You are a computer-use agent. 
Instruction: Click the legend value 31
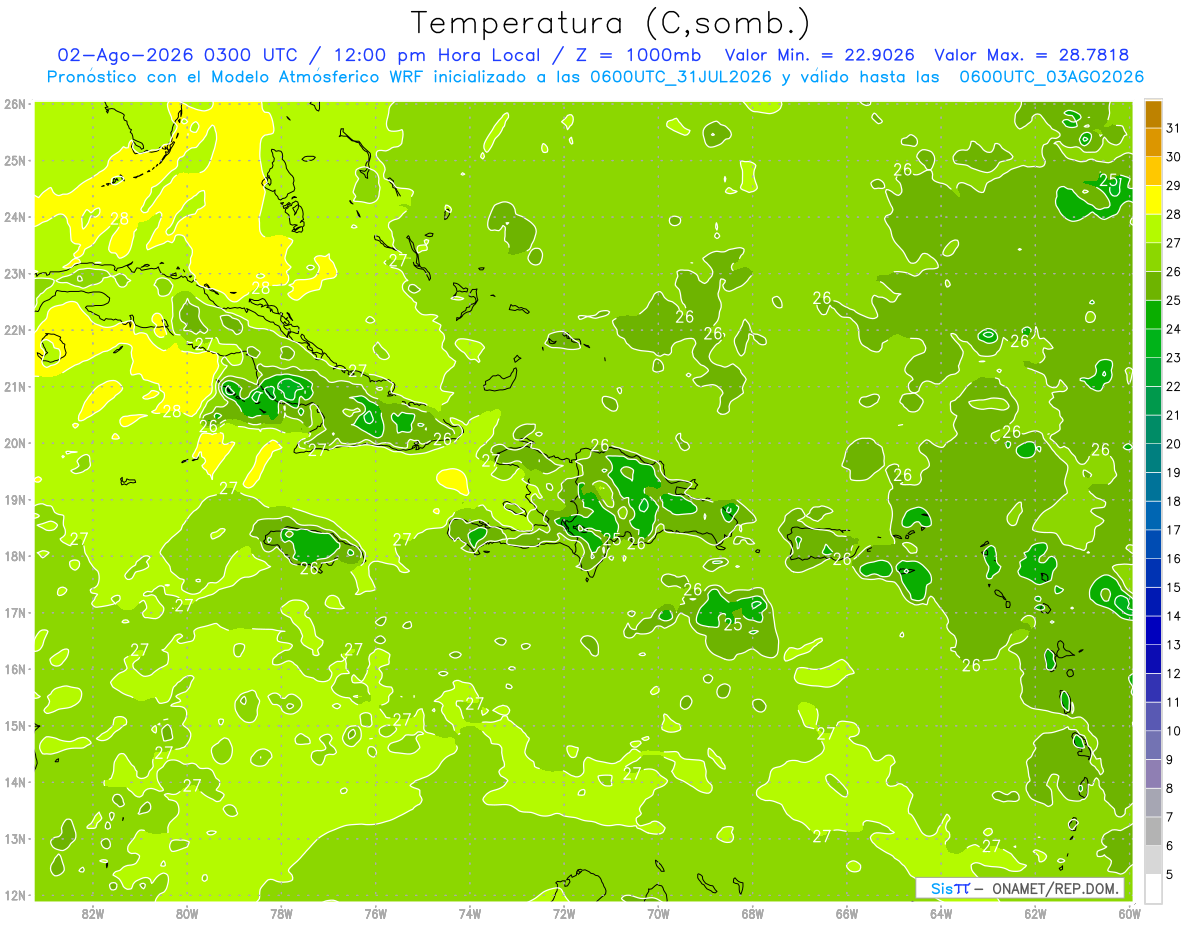pos(1174,128)
